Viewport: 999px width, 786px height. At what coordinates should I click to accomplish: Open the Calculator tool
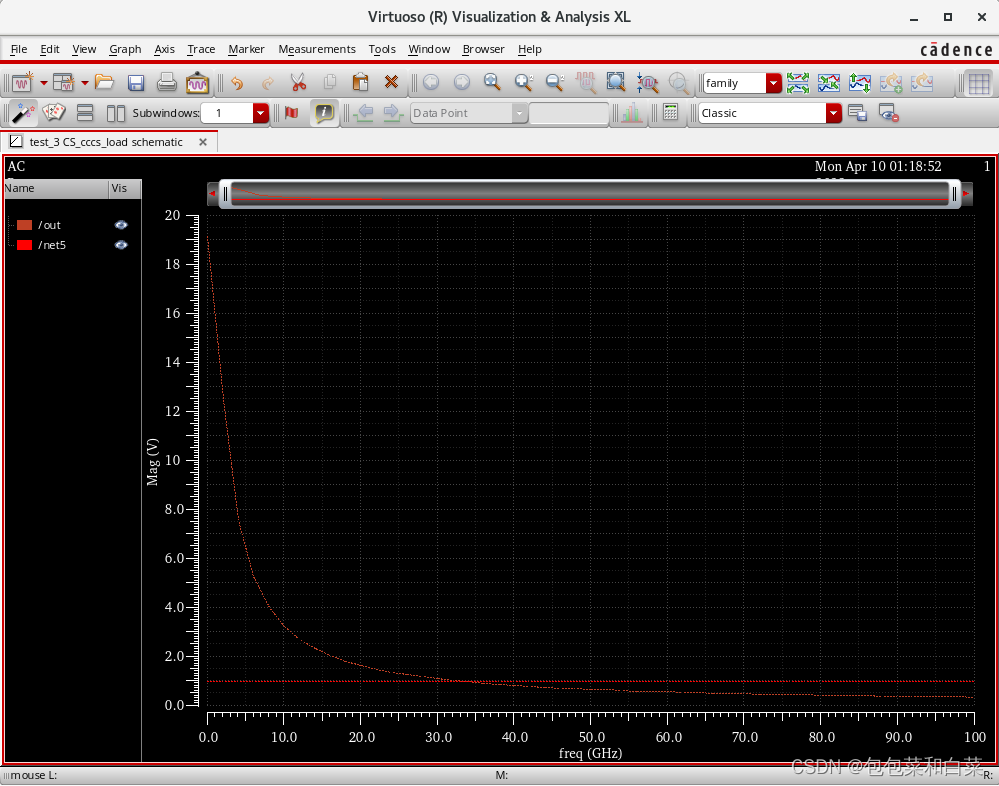670,110
